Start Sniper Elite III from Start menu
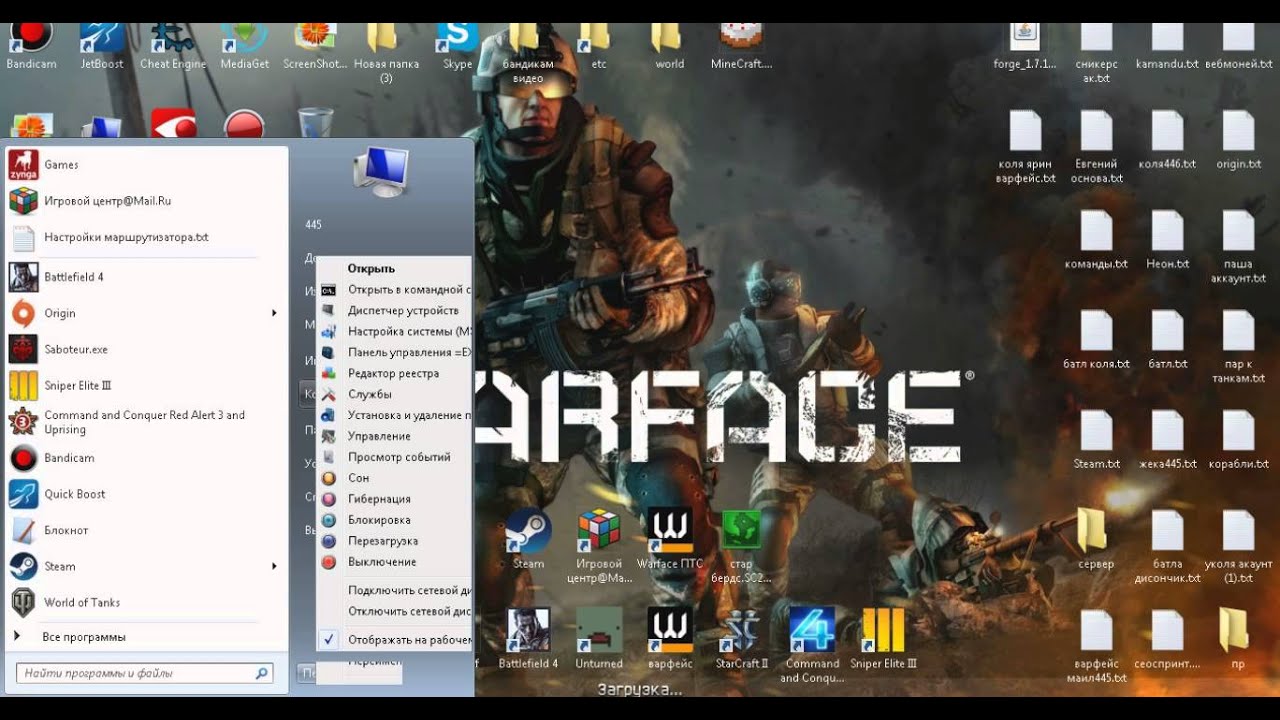The height and width of the screenshot is (720, 1280). [147, 385]
